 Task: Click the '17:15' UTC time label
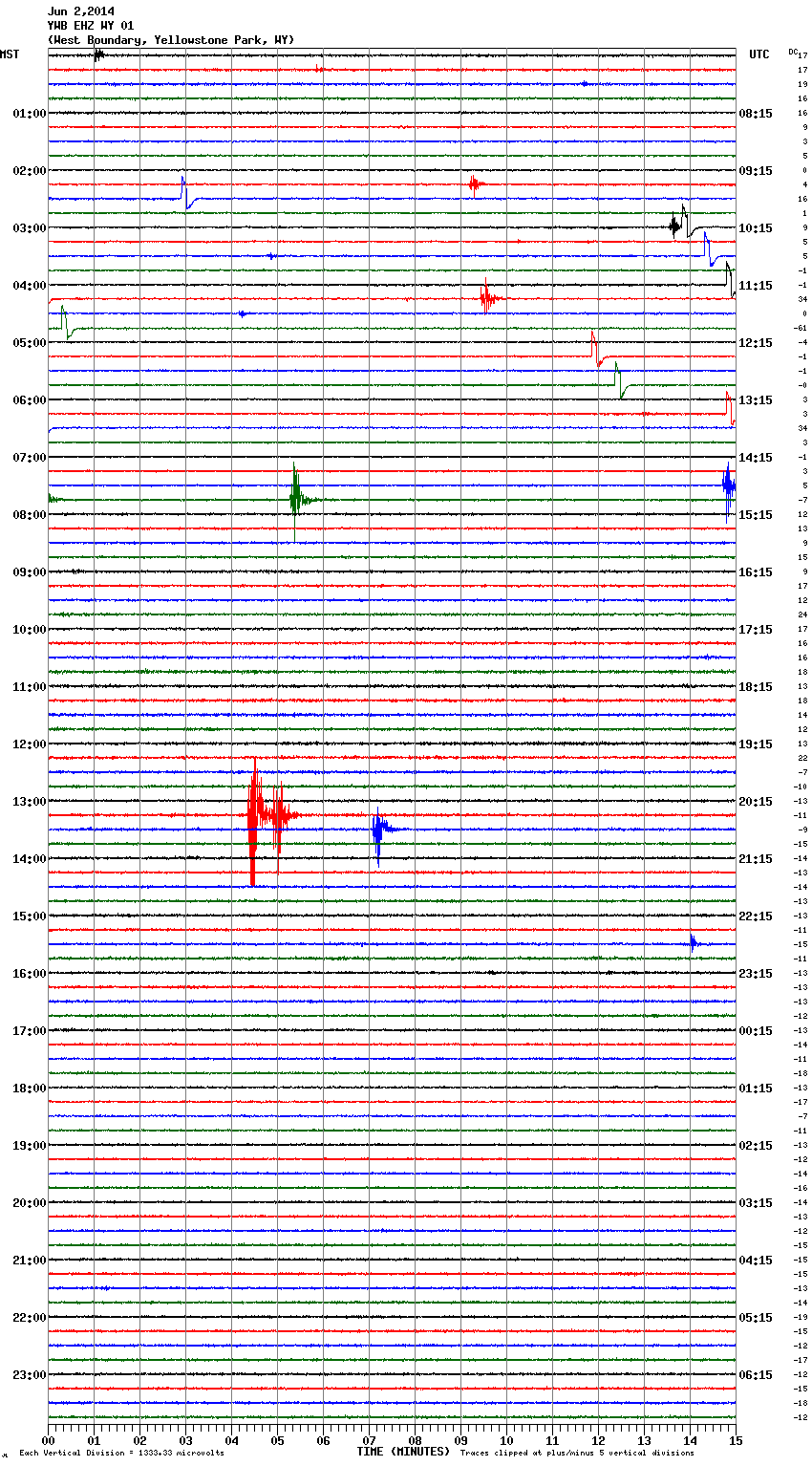click(x=756, y=630)
